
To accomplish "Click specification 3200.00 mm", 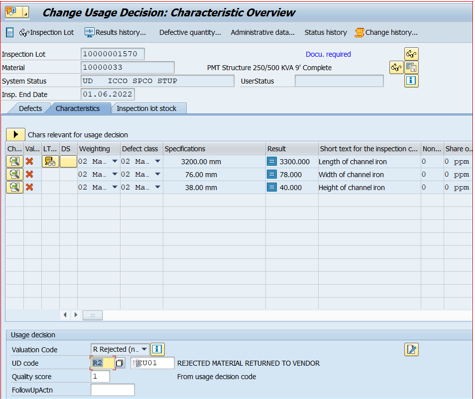I will 201,162.
